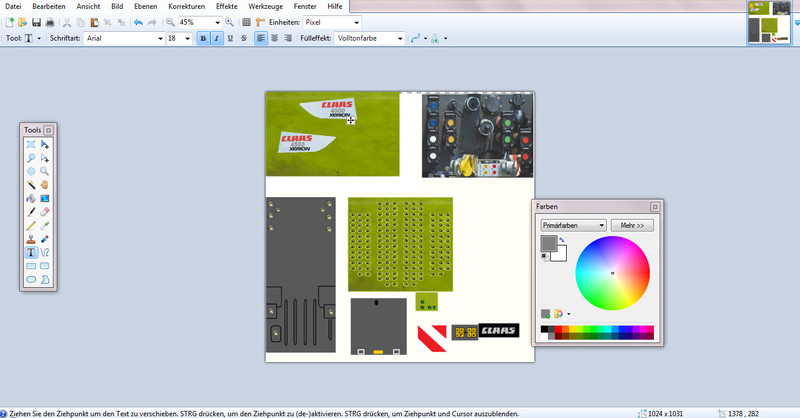Click the New image toolbar icon
This screenshot has width=800, height=418.
coord(10,22)
